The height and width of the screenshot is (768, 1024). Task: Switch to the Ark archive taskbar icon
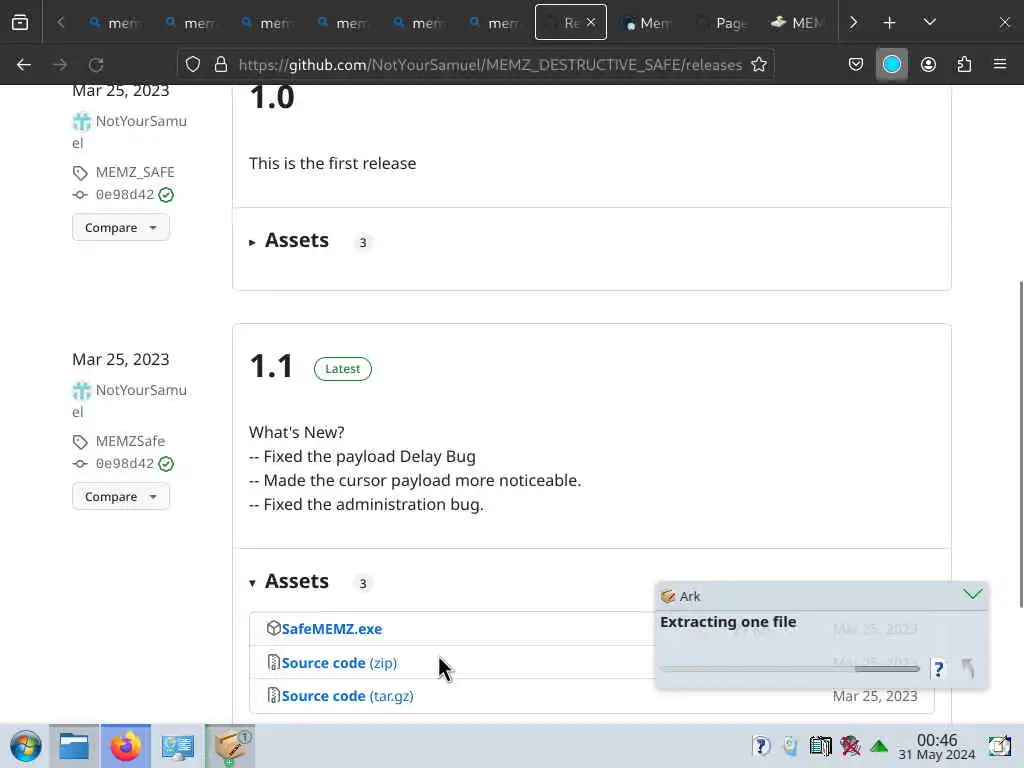tap(230, 746)
